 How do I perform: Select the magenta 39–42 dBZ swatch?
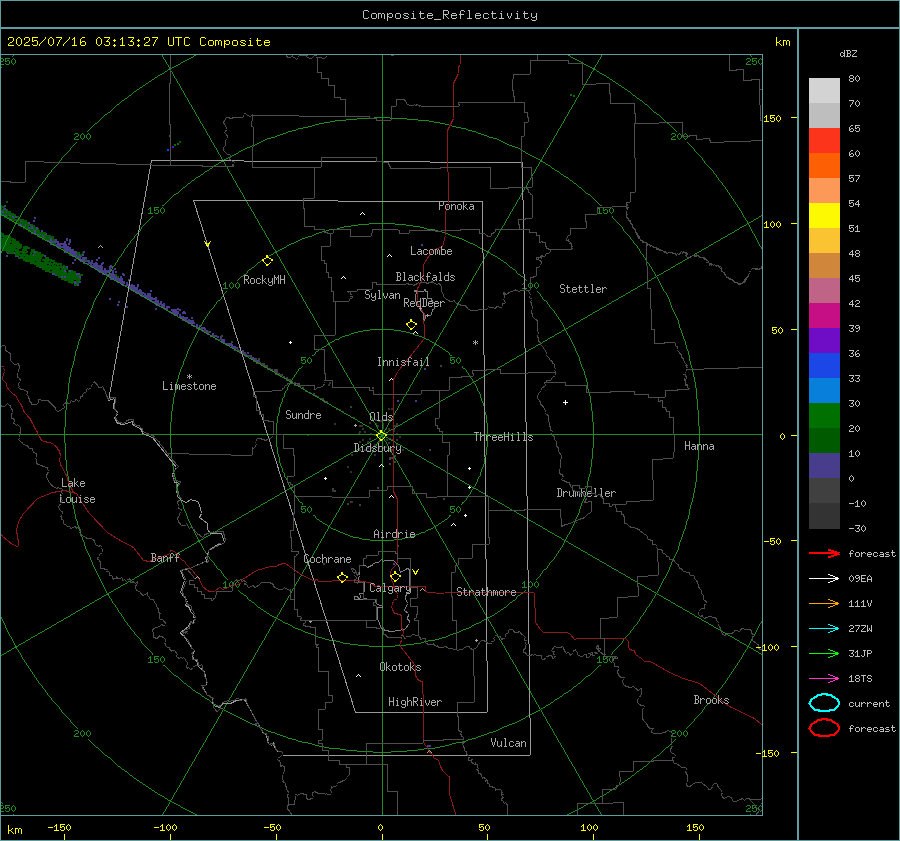pyautogui.click(x=824, y=315)
